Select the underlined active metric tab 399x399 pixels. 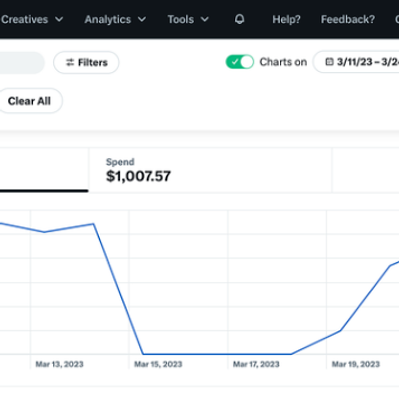44,170
